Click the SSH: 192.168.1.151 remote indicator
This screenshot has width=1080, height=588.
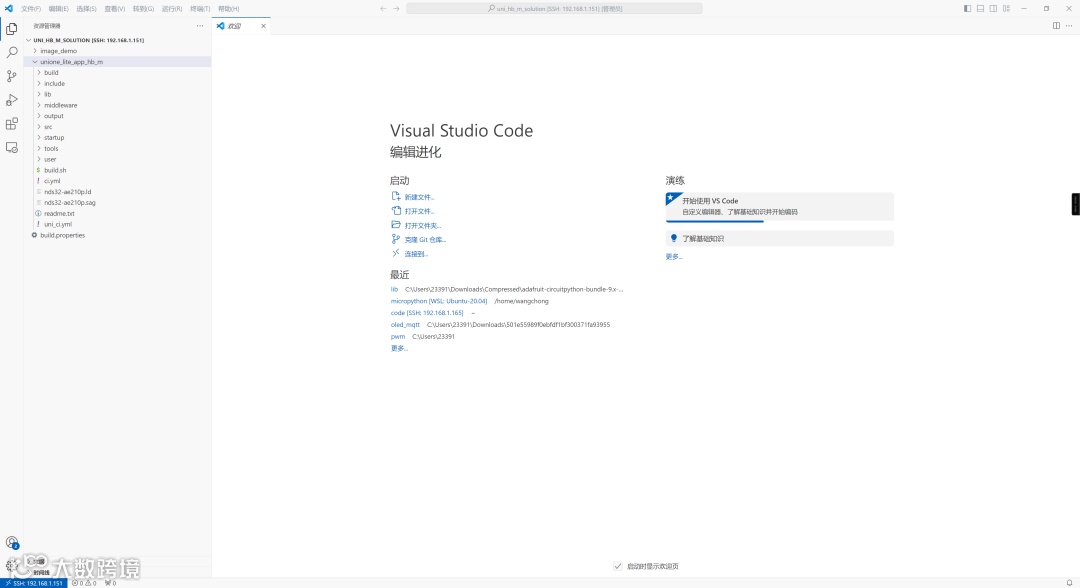[x=34, y=582]
